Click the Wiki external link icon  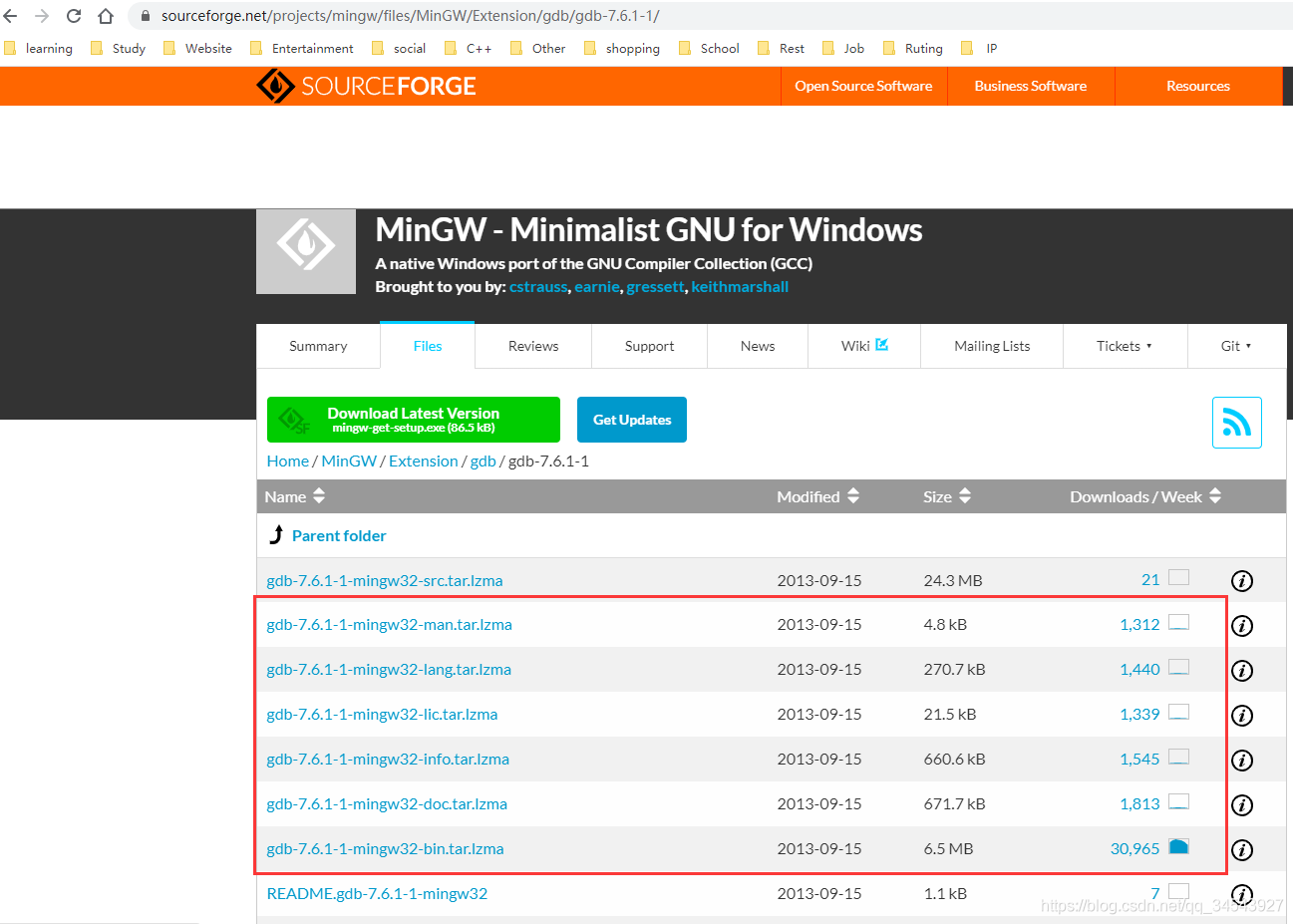(x=881, y=344)
